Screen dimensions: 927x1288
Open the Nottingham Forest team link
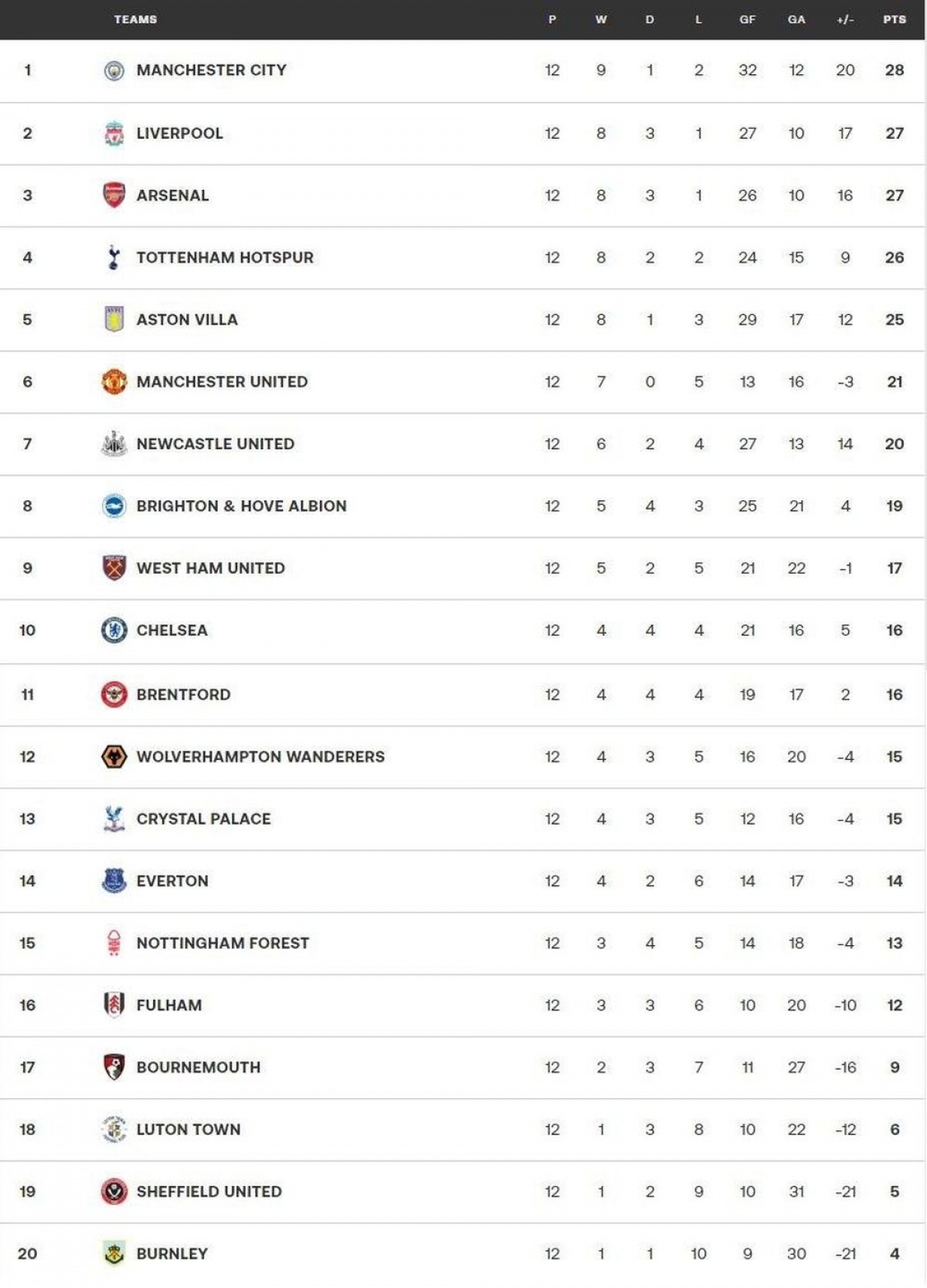[x=222, y=944]
